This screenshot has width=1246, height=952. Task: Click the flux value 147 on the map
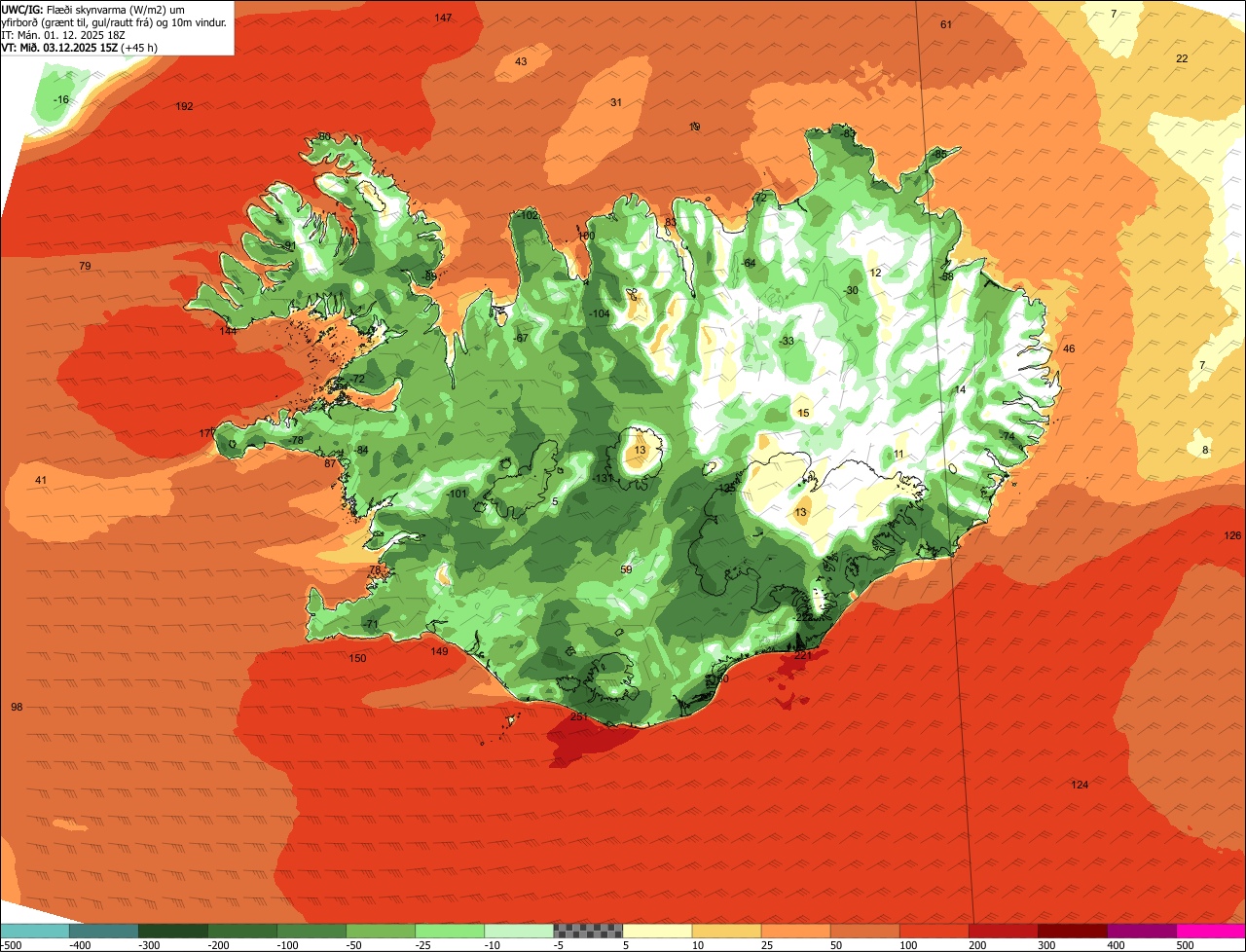[443, 18]
